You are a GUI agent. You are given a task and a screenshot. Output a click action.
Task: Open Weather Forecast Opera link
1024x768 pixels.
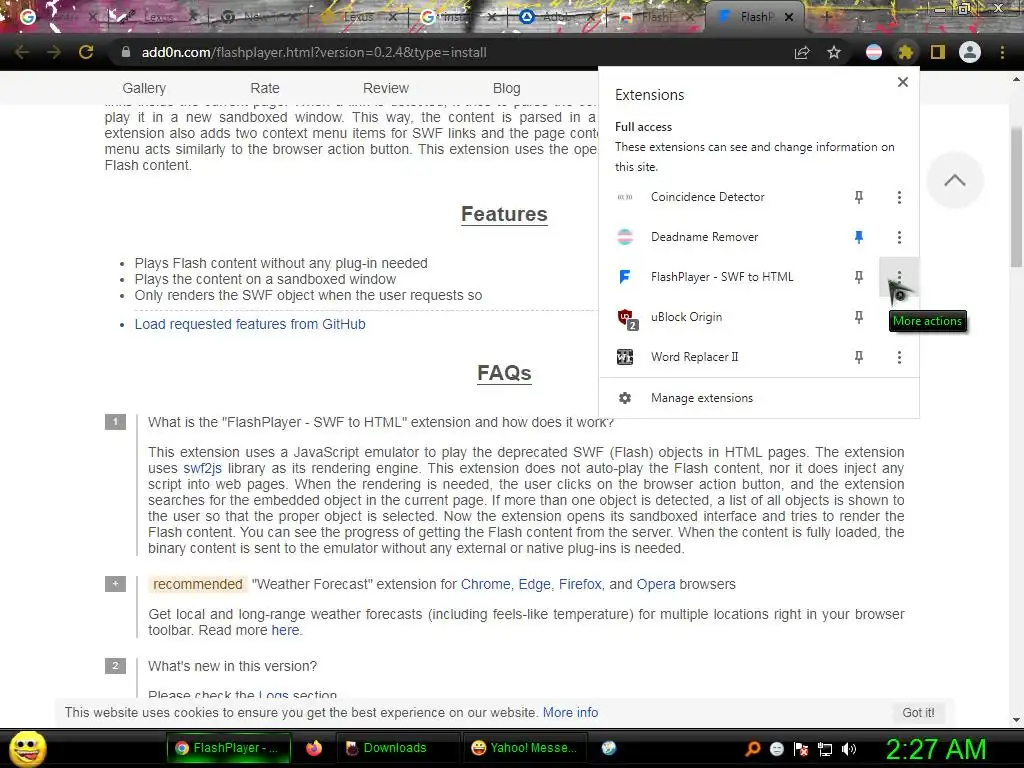656,584
